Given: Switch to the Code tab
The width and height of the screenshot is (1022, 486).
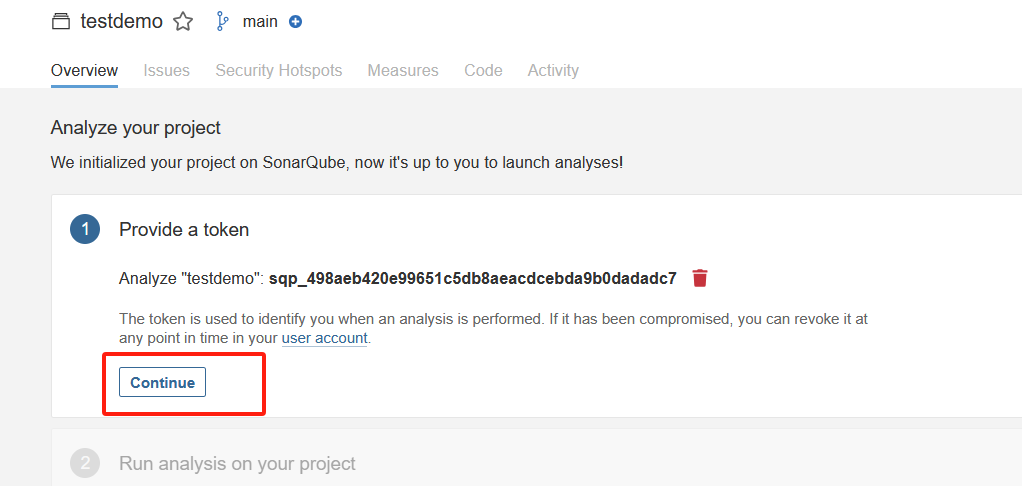Looking at the screenshot, I should pyautogui.click(x=483, y=70).
